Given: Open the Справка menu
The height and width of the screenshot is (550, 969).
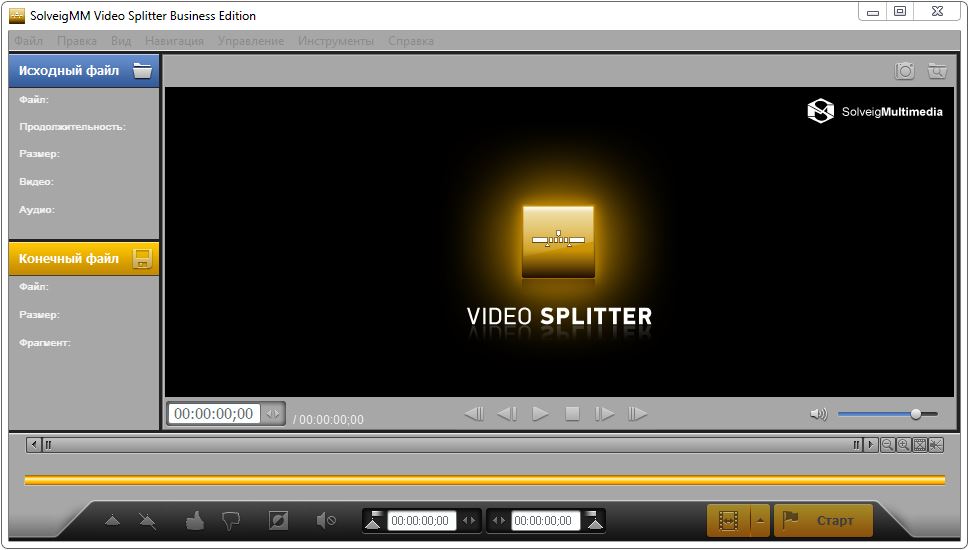Looking at the screenshot, I should click(x=411, y=41).
